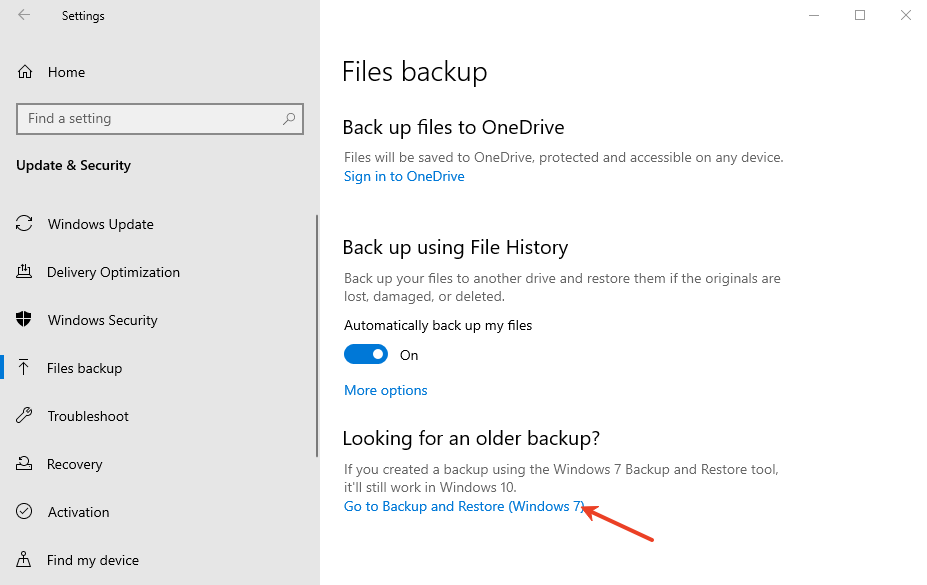Select the Activation checkmark icon
Screen dimensions: 927x585
(x=24, y=512)
